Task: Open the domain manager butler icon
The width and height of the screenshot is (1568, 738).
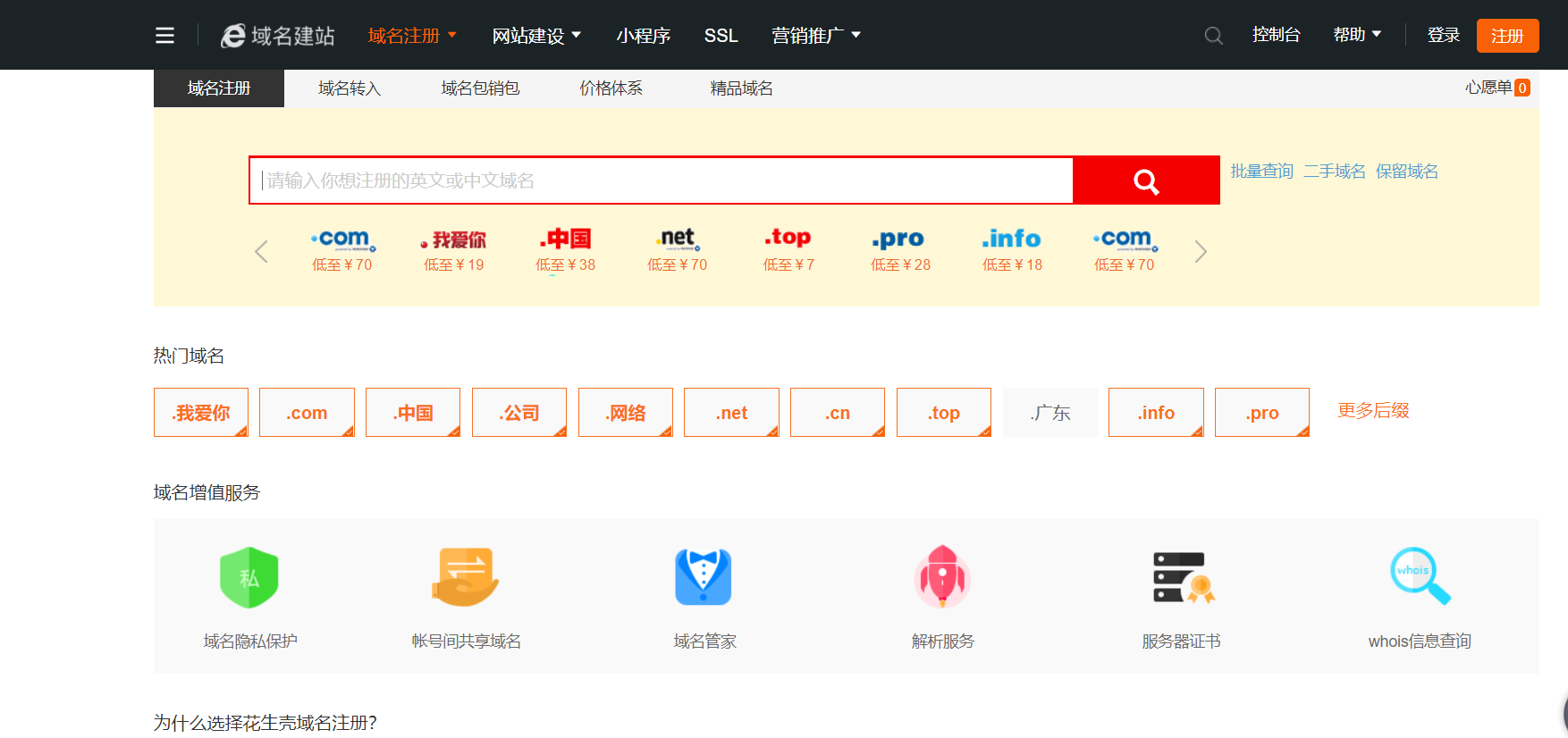Action: (704, 577)
